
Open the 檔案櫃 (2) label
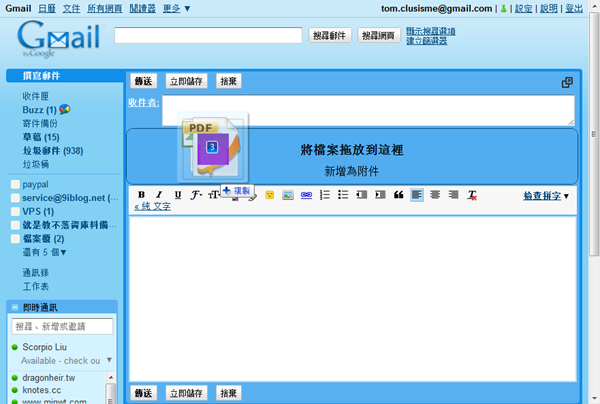[x=43, y=239]
